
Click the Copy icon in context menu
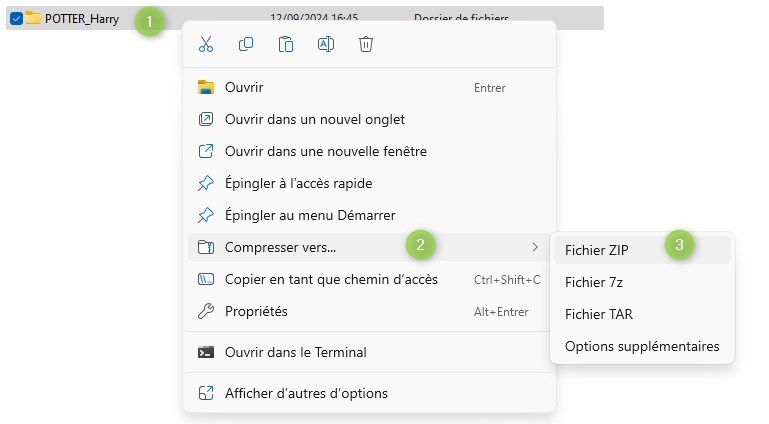246,44
